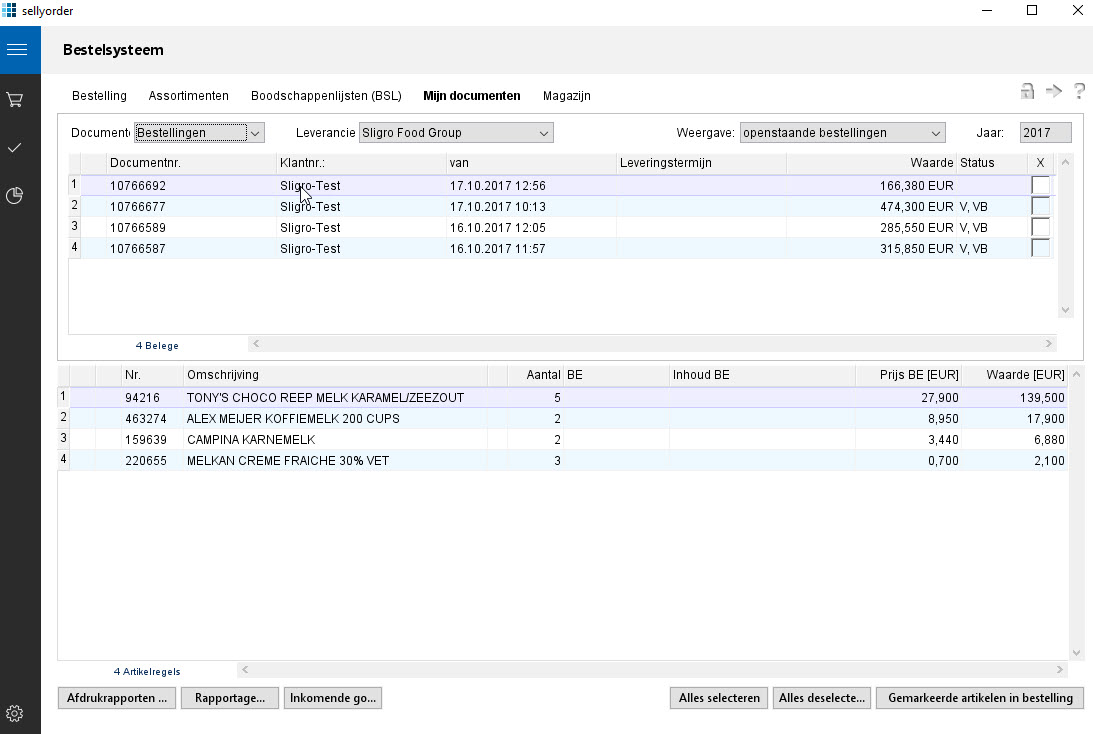Tick the checkbox for order 10766677

click(x=1040, y=207)
